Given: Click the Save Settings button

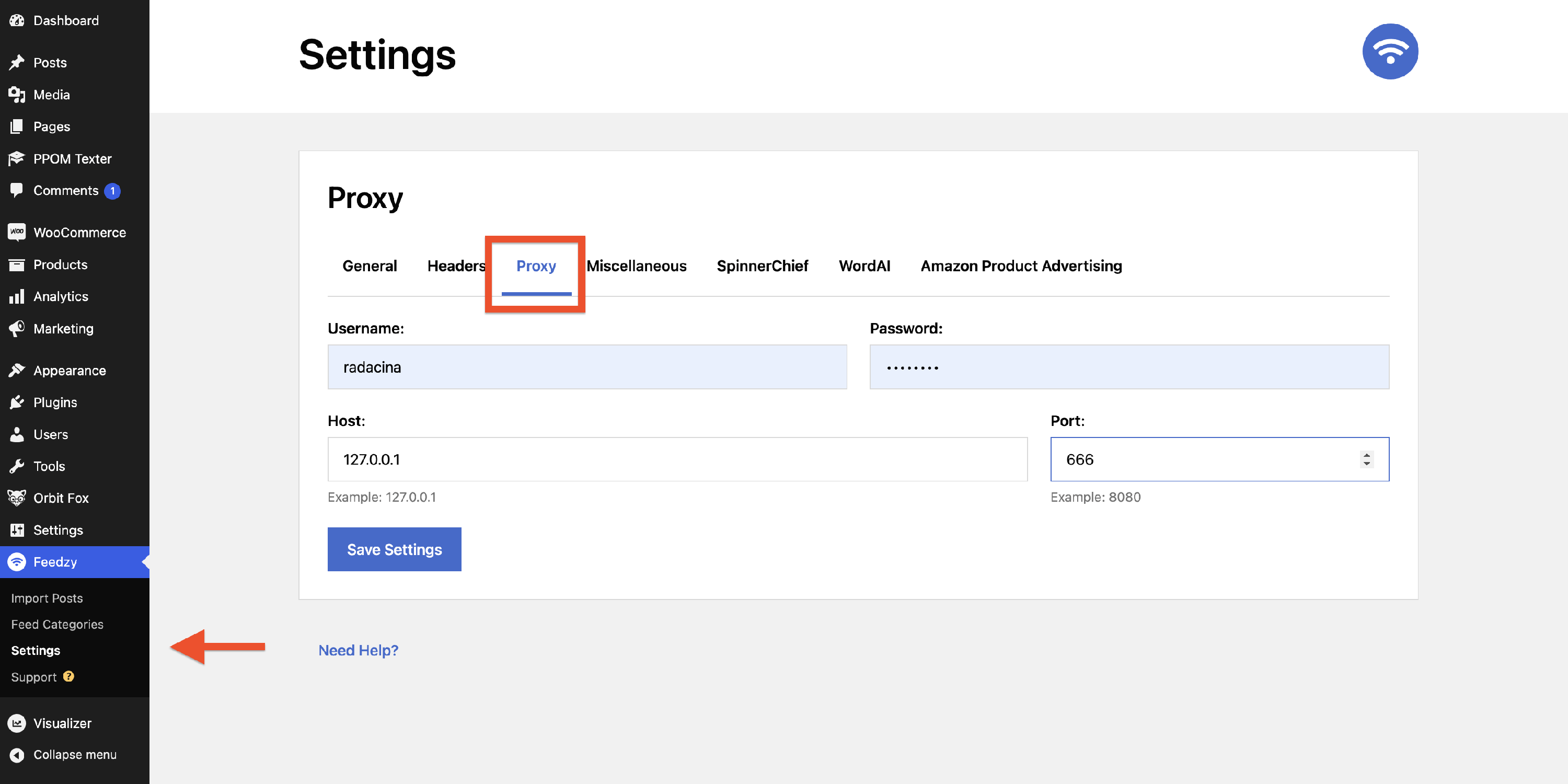Looking at the screenshot, I should tap(394, 549).
